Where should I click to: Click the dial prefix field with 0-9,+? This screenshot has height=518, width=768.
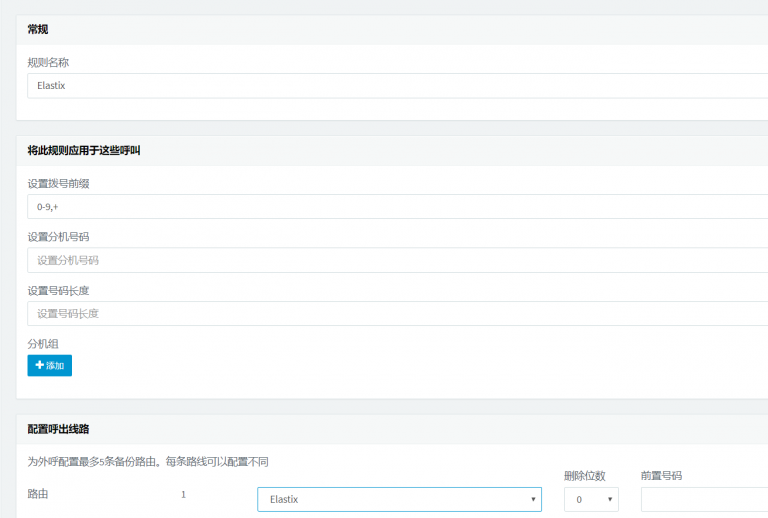click(397, 207)
